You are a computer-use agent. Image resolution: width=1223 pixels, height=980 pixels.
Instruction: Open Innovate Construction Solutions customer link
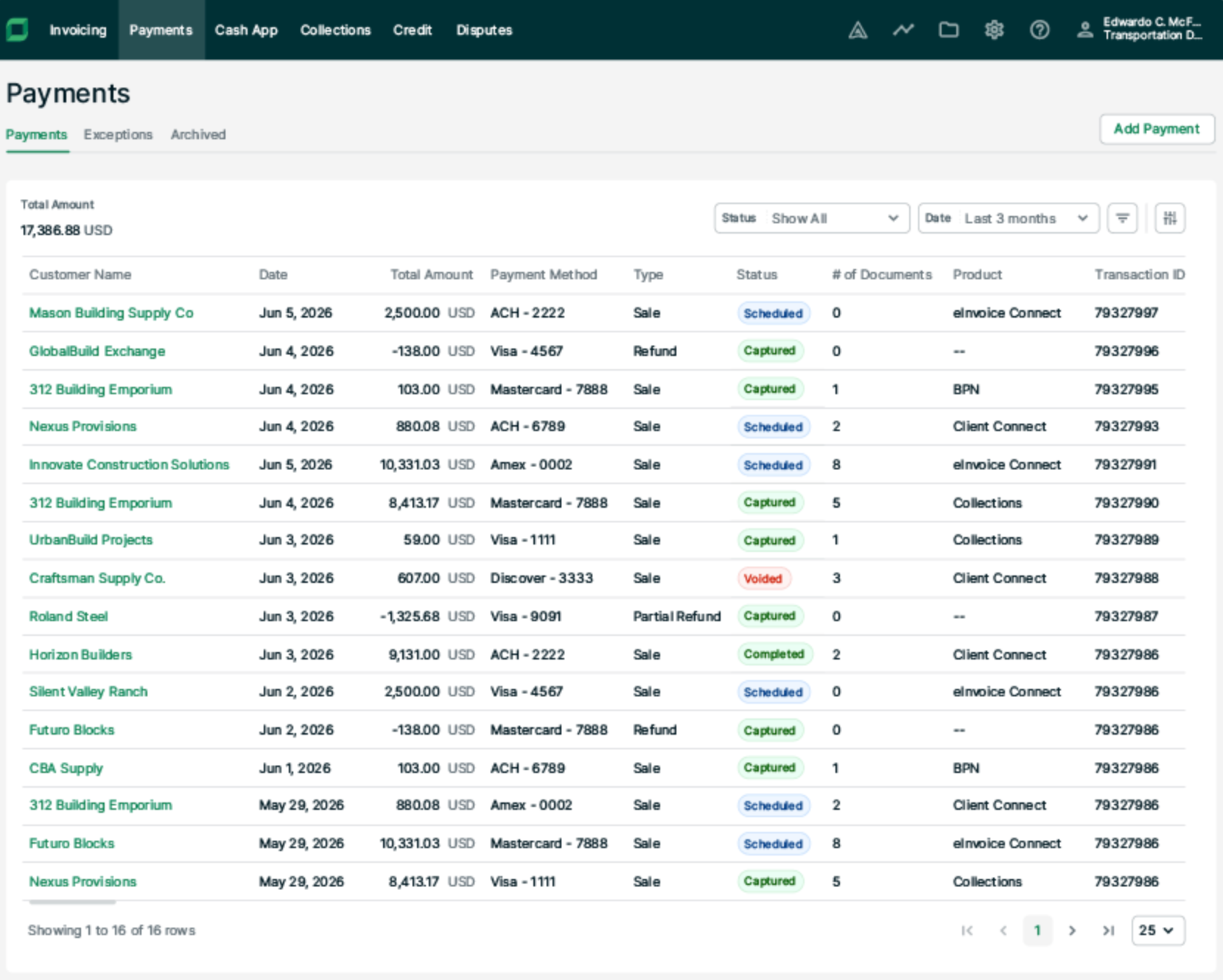129,465
